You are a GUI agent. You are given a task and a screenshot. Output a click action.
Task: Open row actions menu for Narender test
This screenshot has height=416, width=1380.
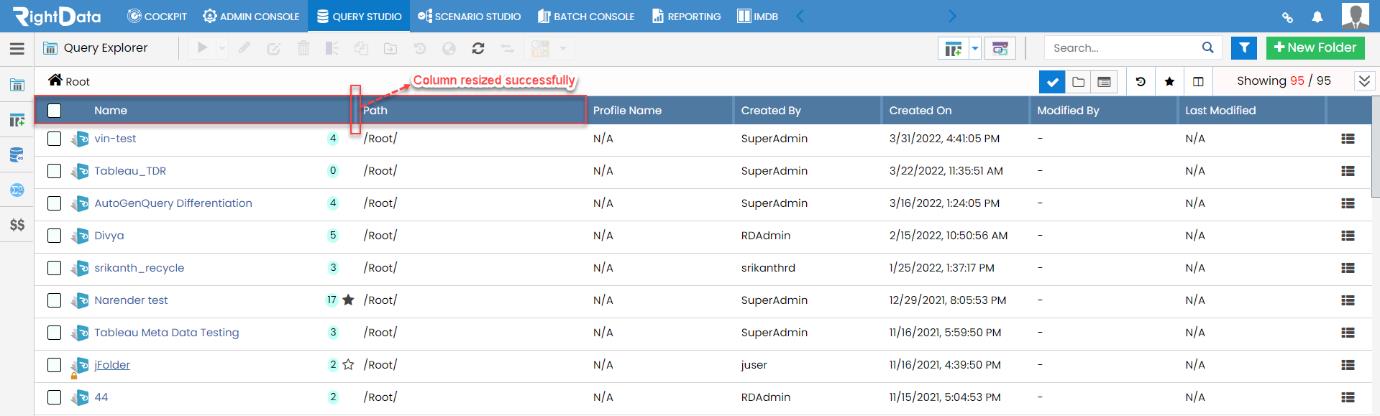click(x=1347, y=300)
